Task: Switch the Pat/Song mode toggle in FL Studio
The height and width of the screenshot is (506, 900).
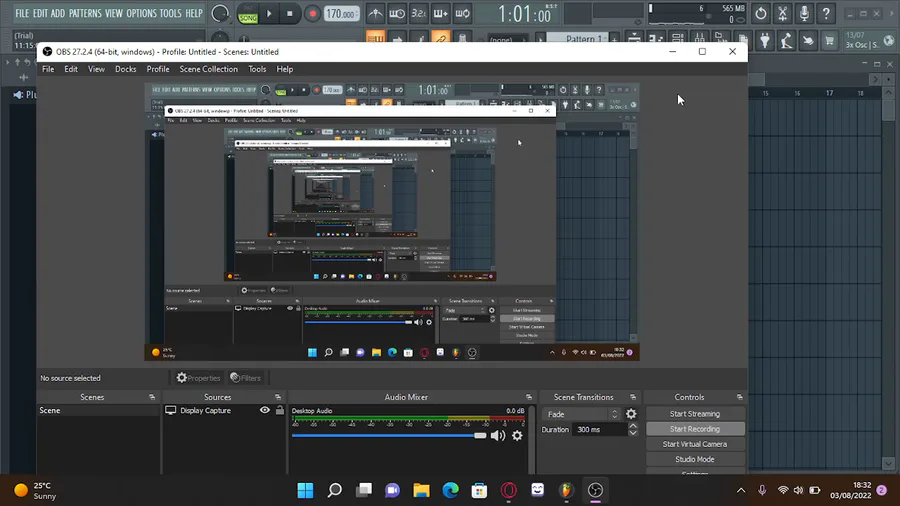Action: [x=248, y=14]
